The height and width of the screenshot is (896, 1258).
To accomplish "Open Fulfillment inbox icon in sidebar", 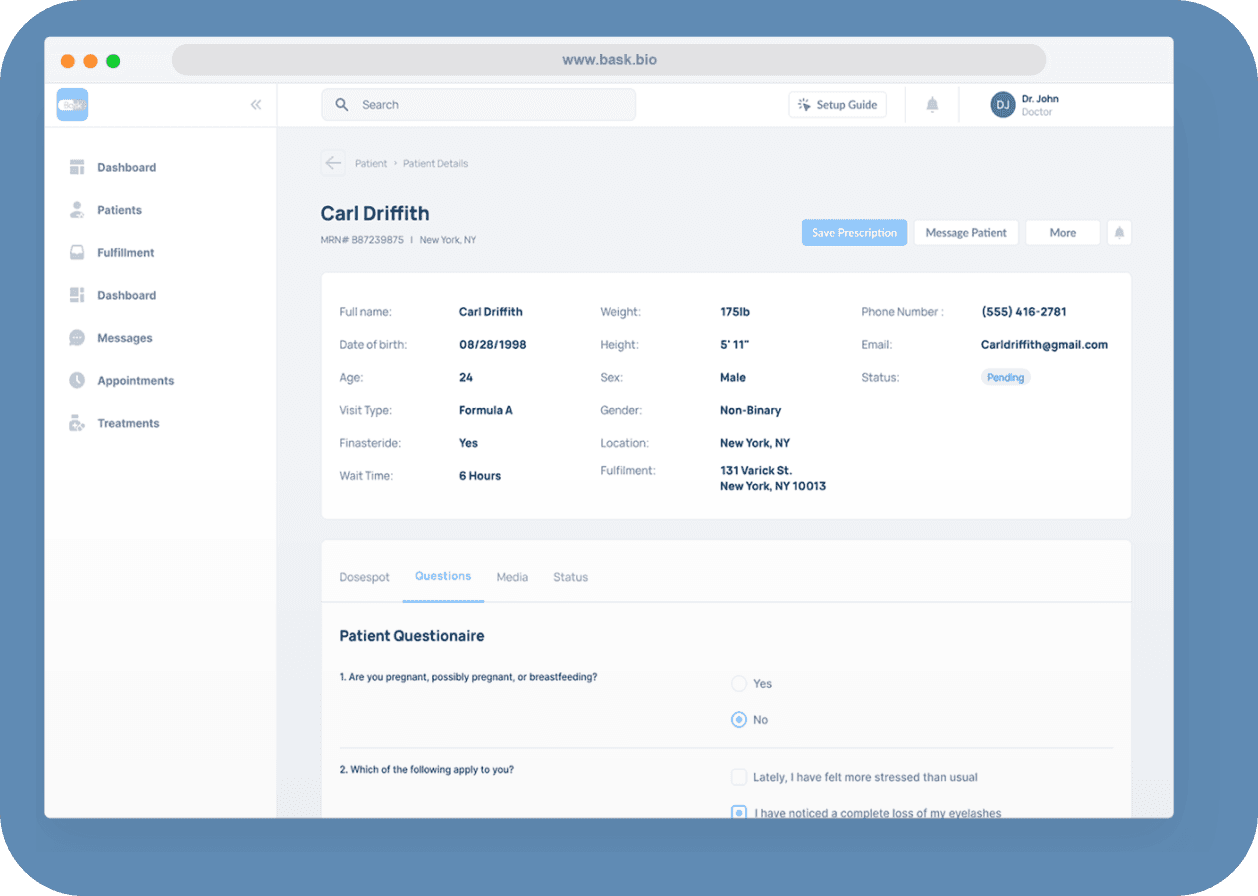I will [77, 253].
